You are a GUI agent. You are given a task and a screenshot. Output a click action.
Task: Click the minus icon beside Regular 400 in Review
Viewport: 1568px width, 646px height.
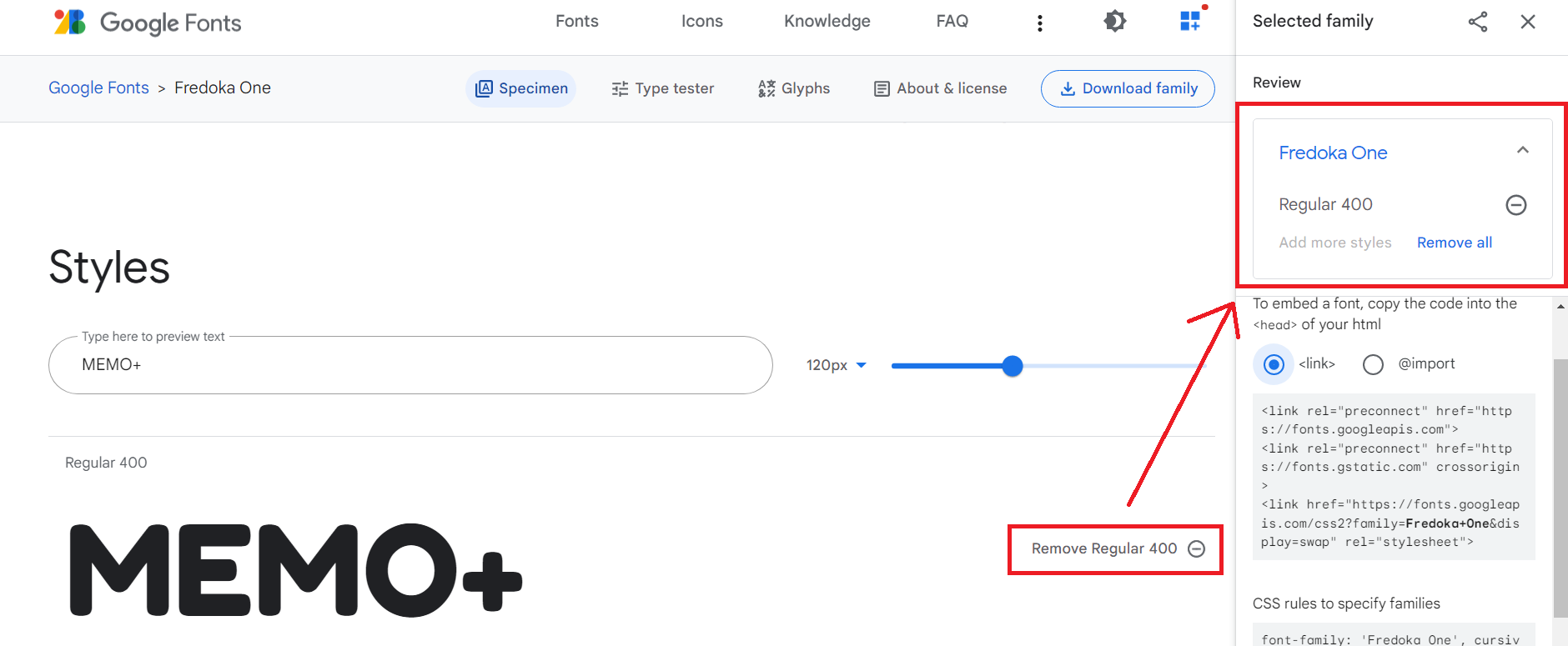click(x=1516, y=205)
